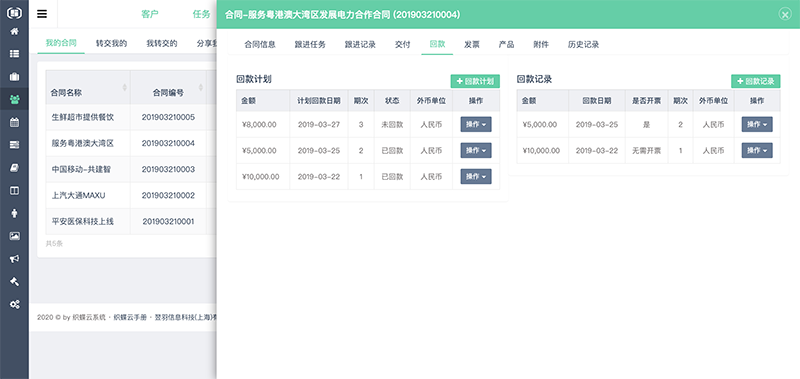This screenshot has width=800, height=379.
Task: Switch to the 发票 tab
Action: [471, 44]
